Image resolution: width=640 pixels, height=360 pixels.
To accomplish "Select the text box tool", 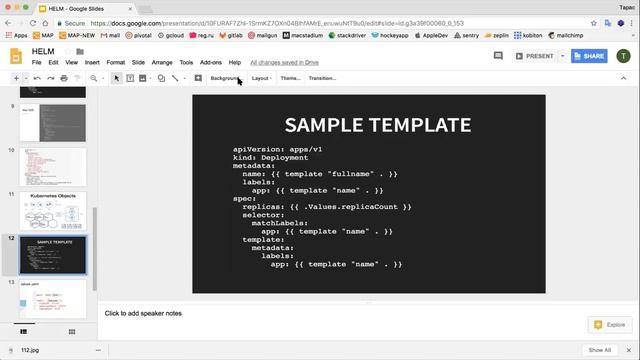I will [x=130, y=78].
